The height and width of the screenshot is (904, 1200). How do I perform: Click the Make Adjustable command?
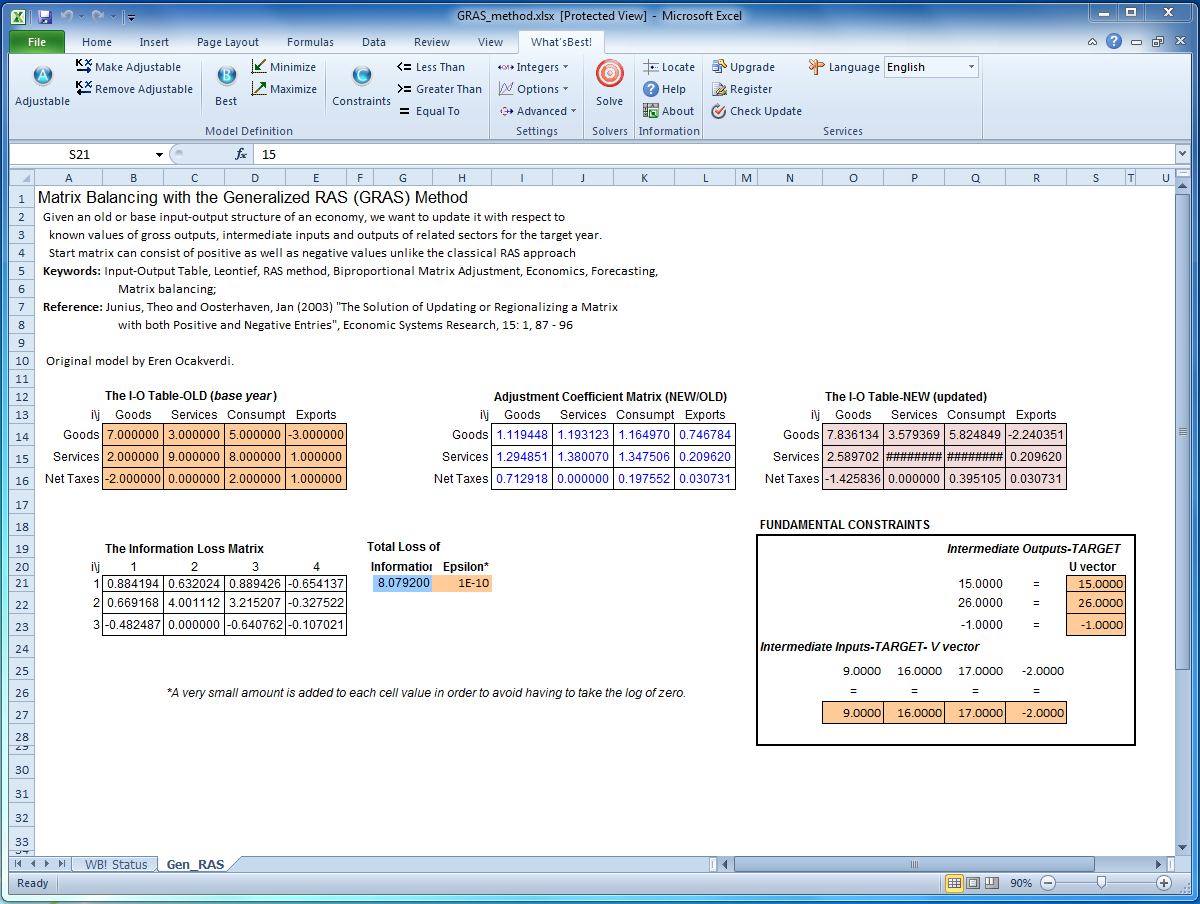(128, 67)
